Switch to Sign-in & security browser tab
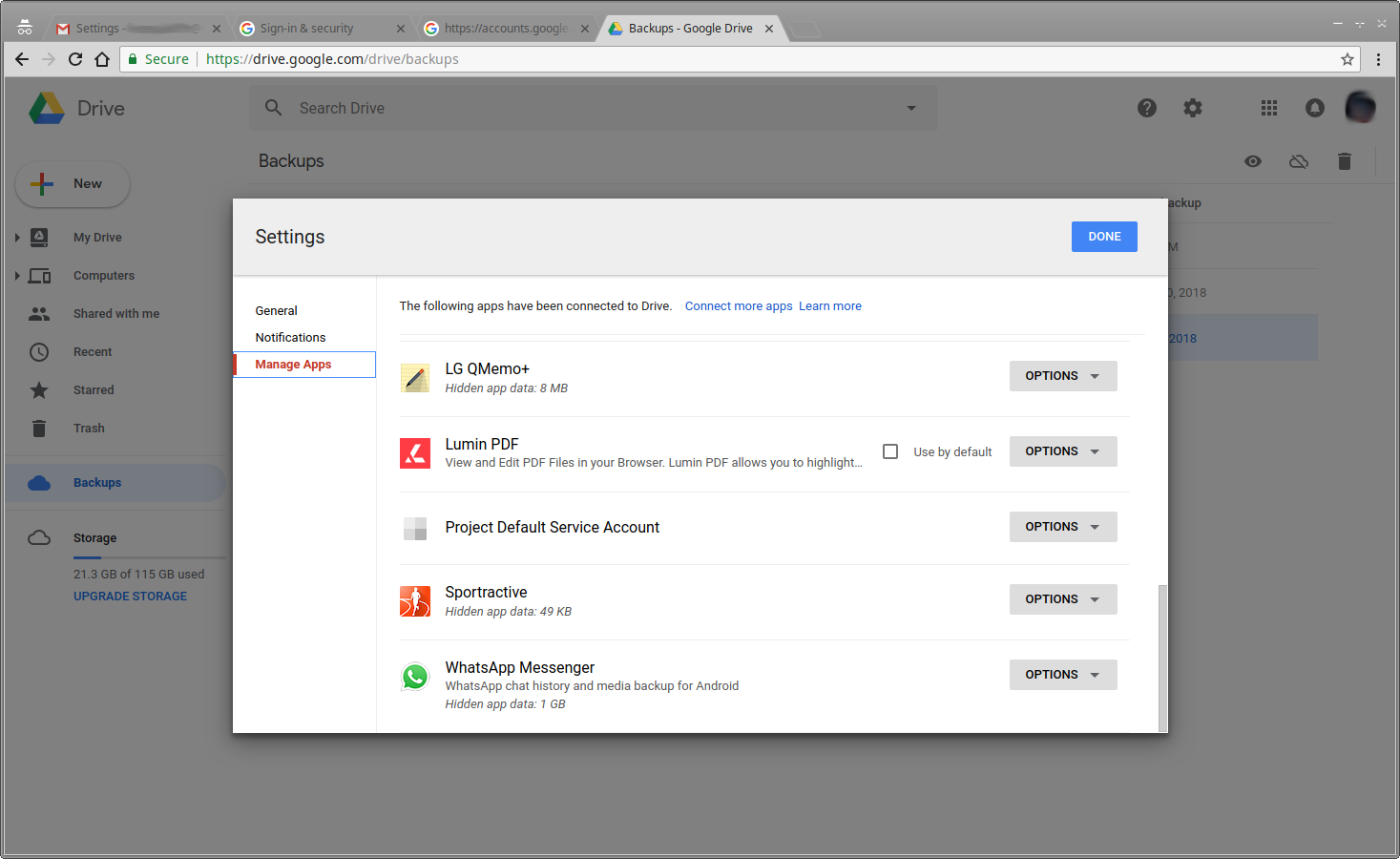The height and width of the screenshot is (859, 1400). click(x=322, y=29)
